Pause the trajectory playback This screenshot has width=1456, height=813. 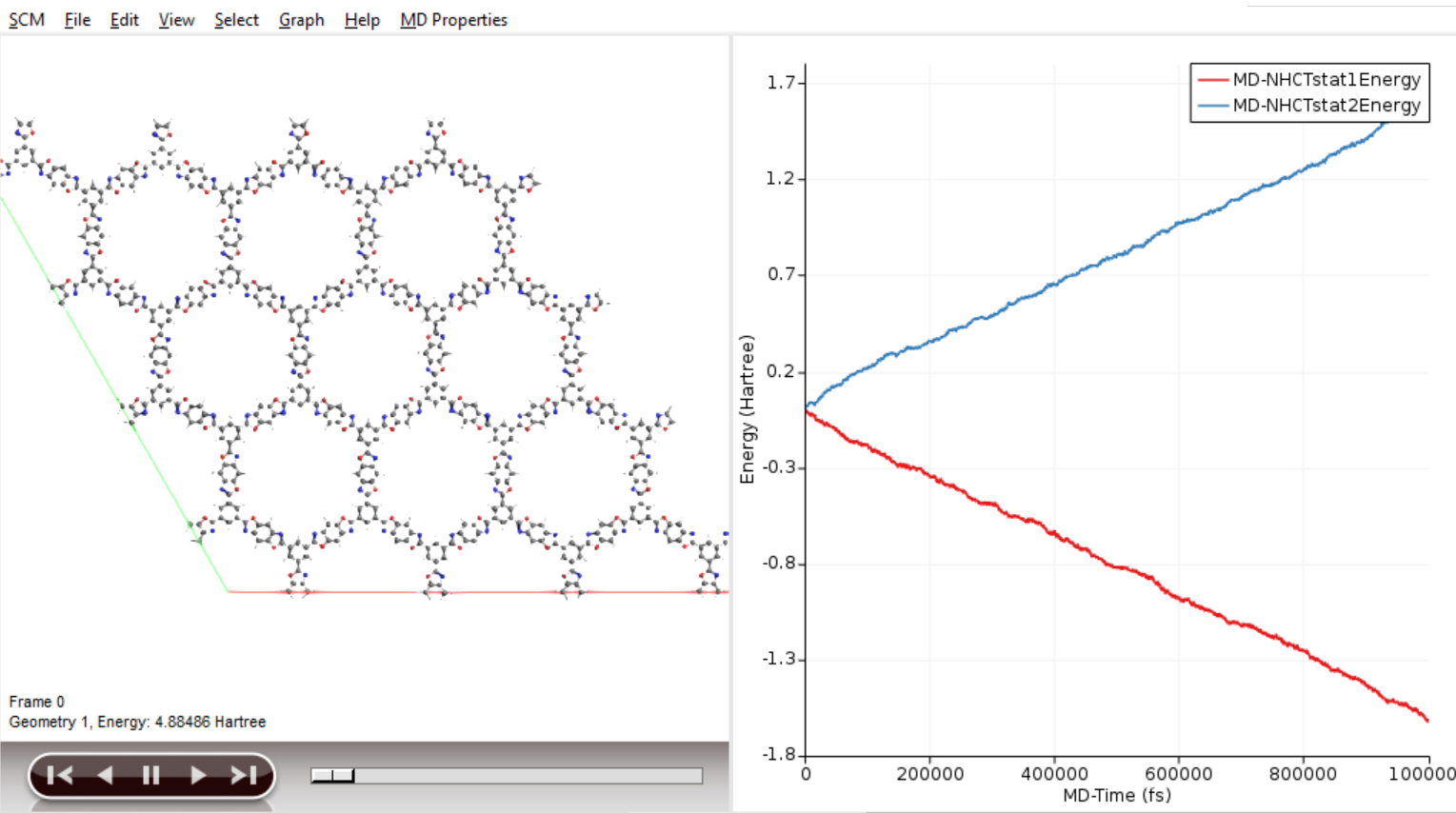click(150, 776)
